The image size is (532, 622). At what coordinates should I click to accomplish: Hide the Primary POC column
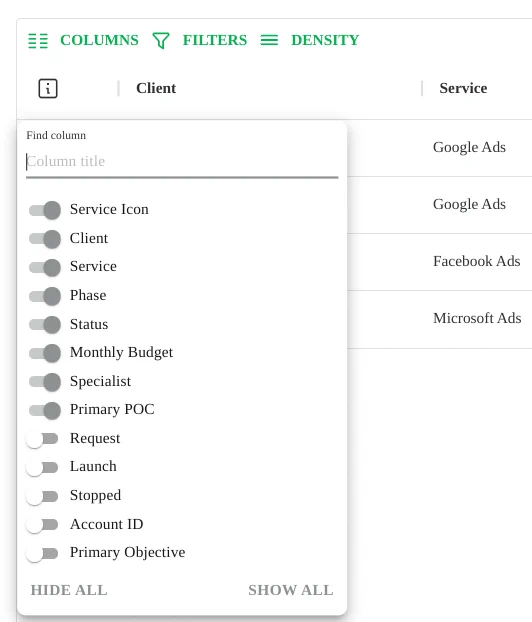tap(45, 410)
